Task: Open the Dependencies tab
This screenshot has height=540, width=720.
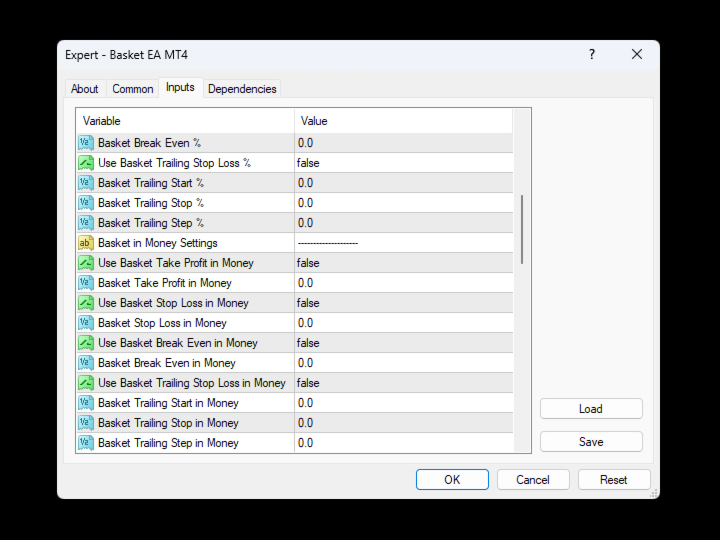Action: [242, 89]
